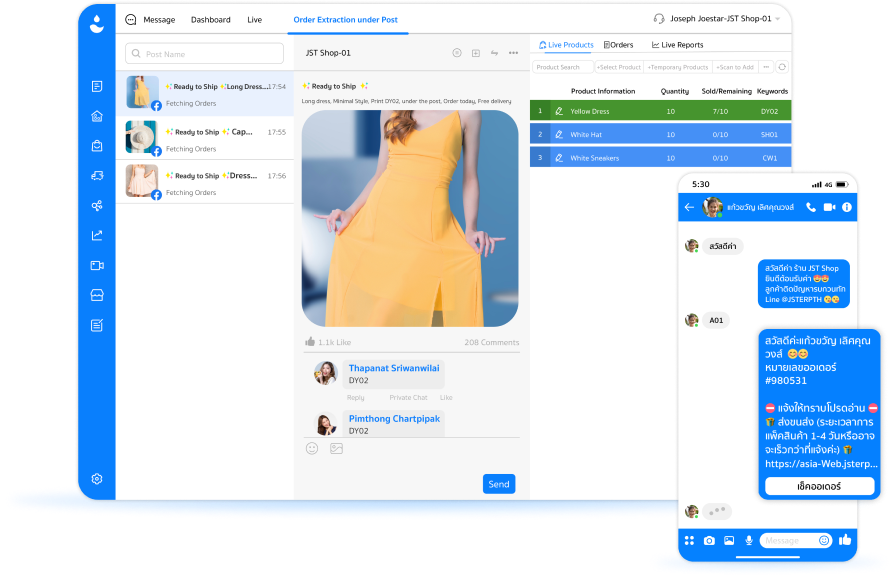
Task: Click the Send button
Action: [499, 484]
